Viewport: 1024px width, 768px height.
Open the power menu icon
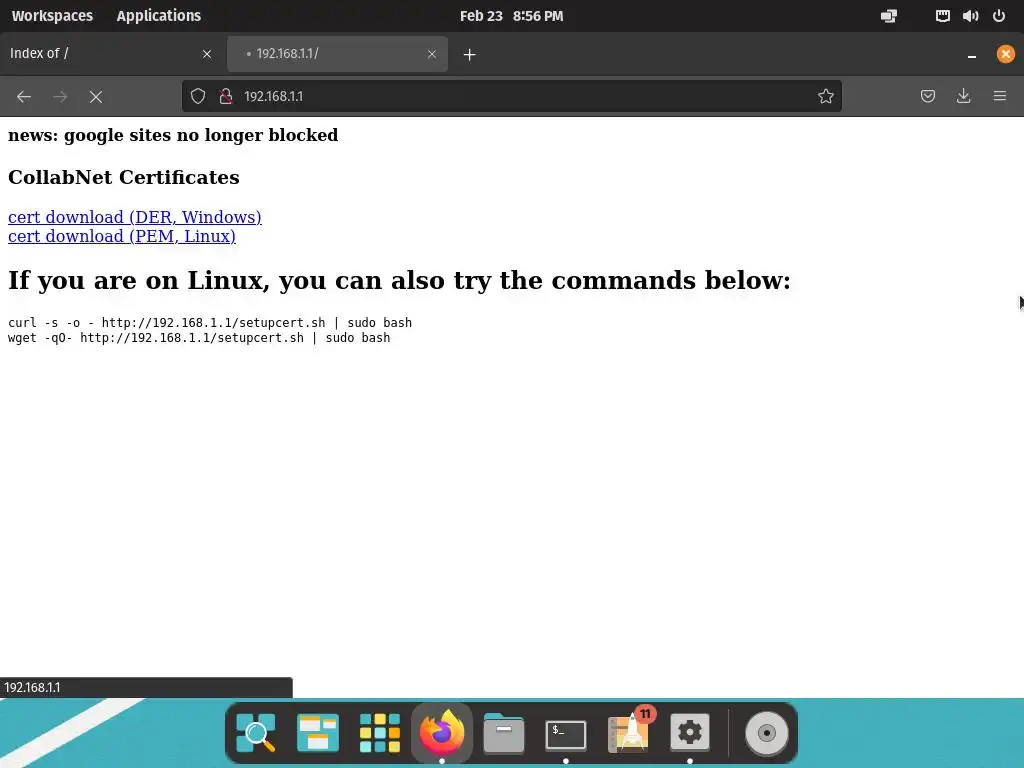999,16
